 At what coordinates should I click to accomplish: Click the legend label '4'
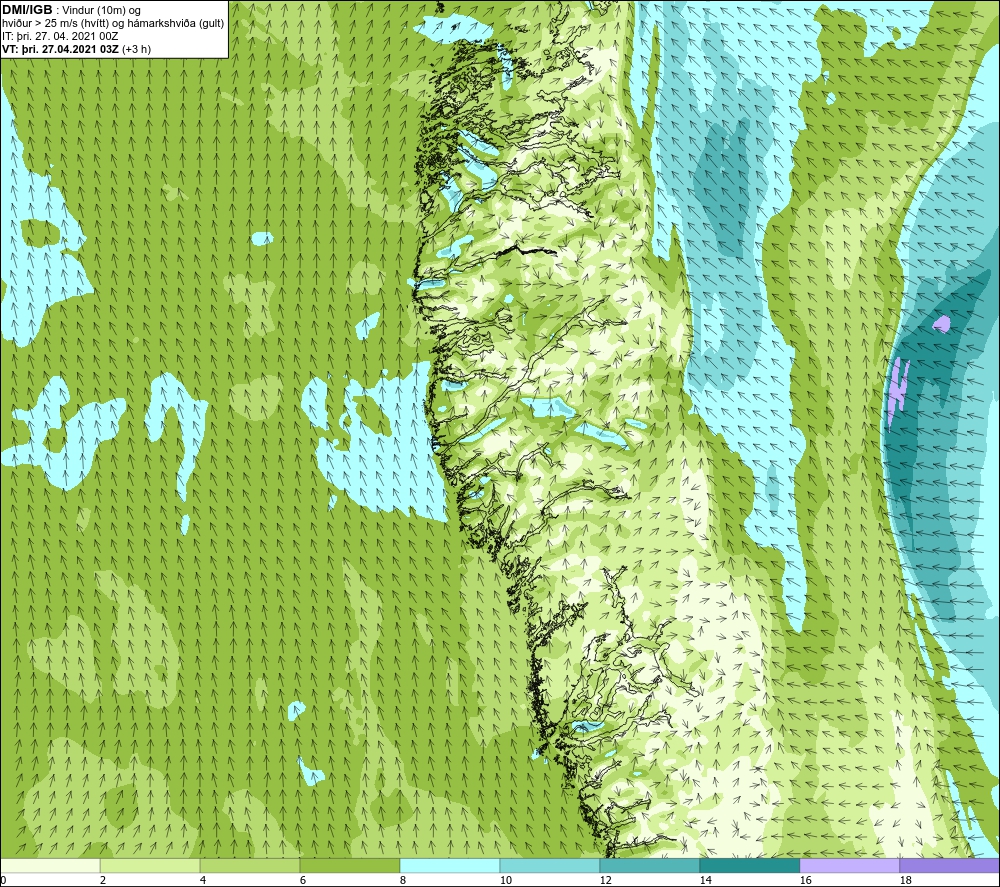[x=203, y=880]
